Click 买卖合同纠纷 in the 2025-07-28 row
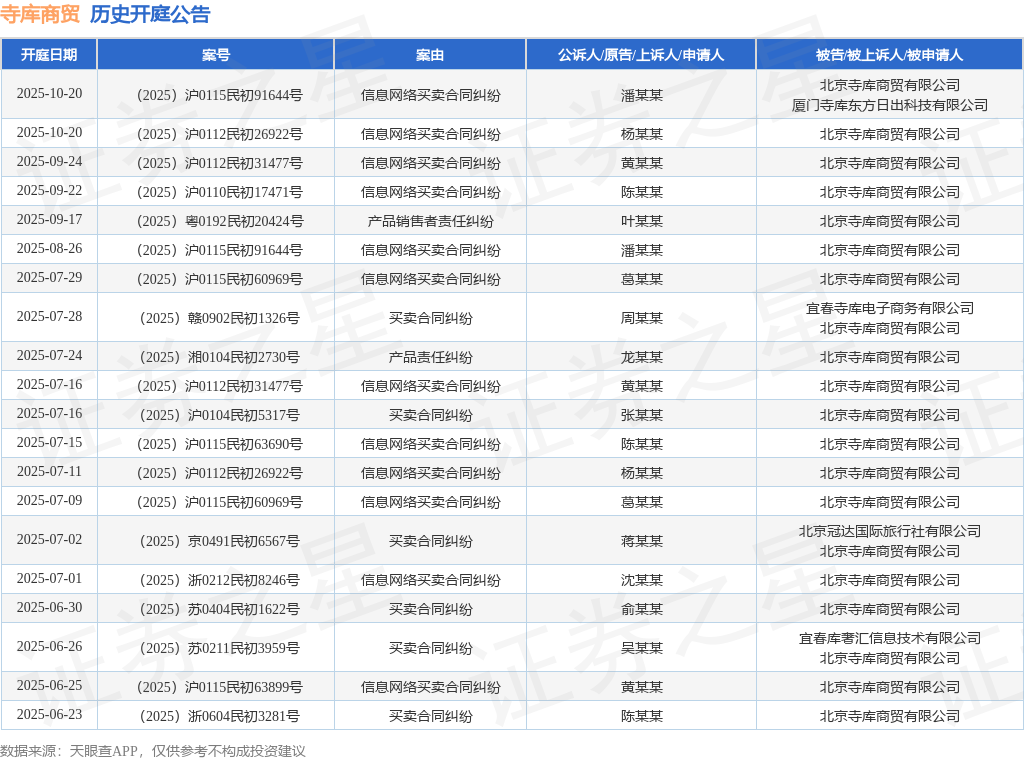The height and width of the screenshot is (760, 1024). [x=430, y=318]
